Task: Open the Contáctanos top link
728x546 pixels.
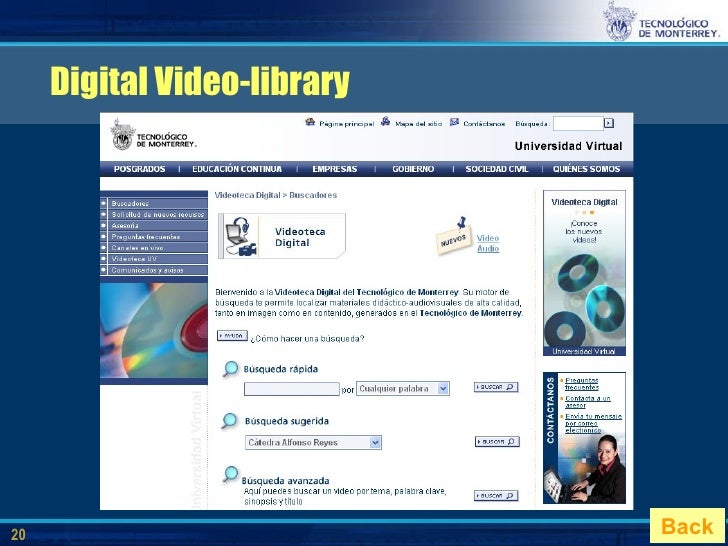Action: (484, 124)
